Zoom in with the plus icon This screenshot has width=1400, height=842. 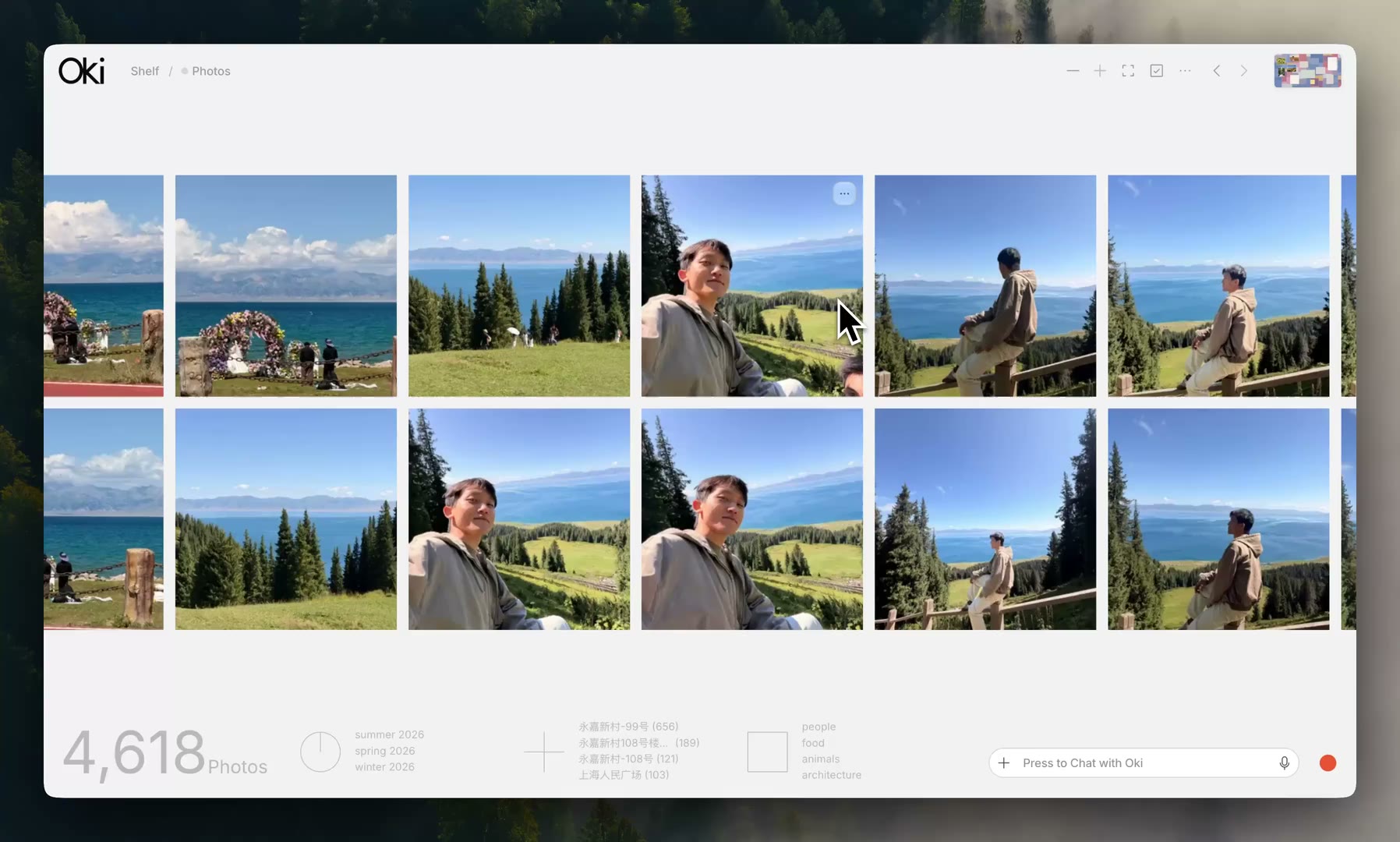tap(1100, 71)
